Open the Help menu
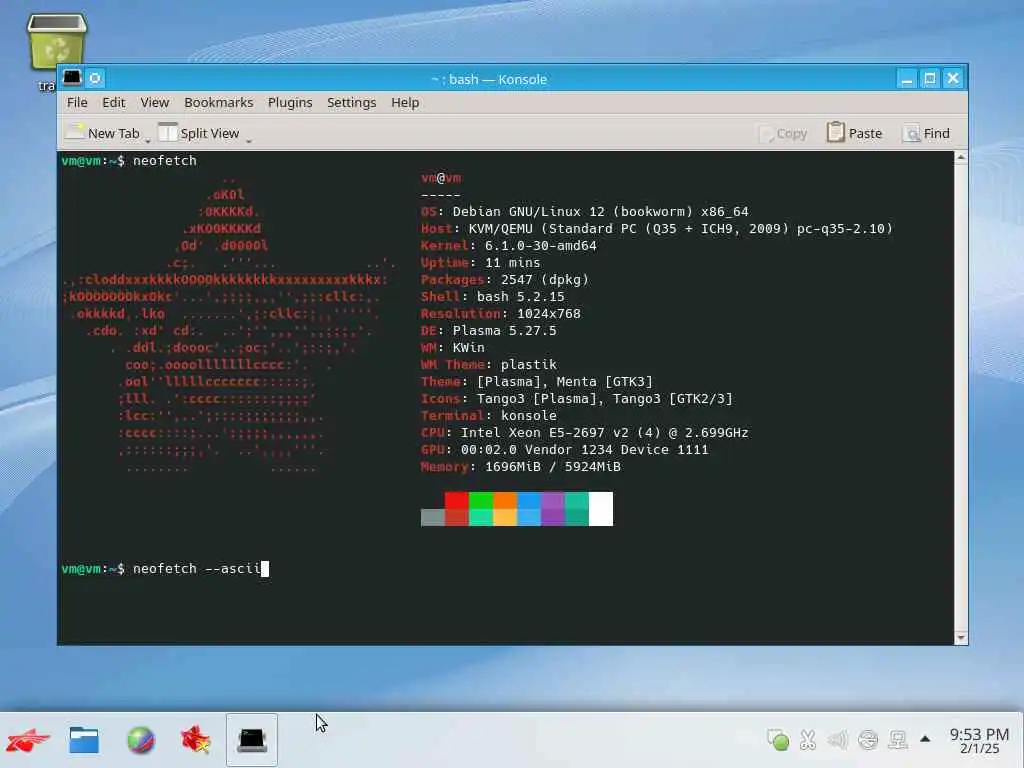 405,103
